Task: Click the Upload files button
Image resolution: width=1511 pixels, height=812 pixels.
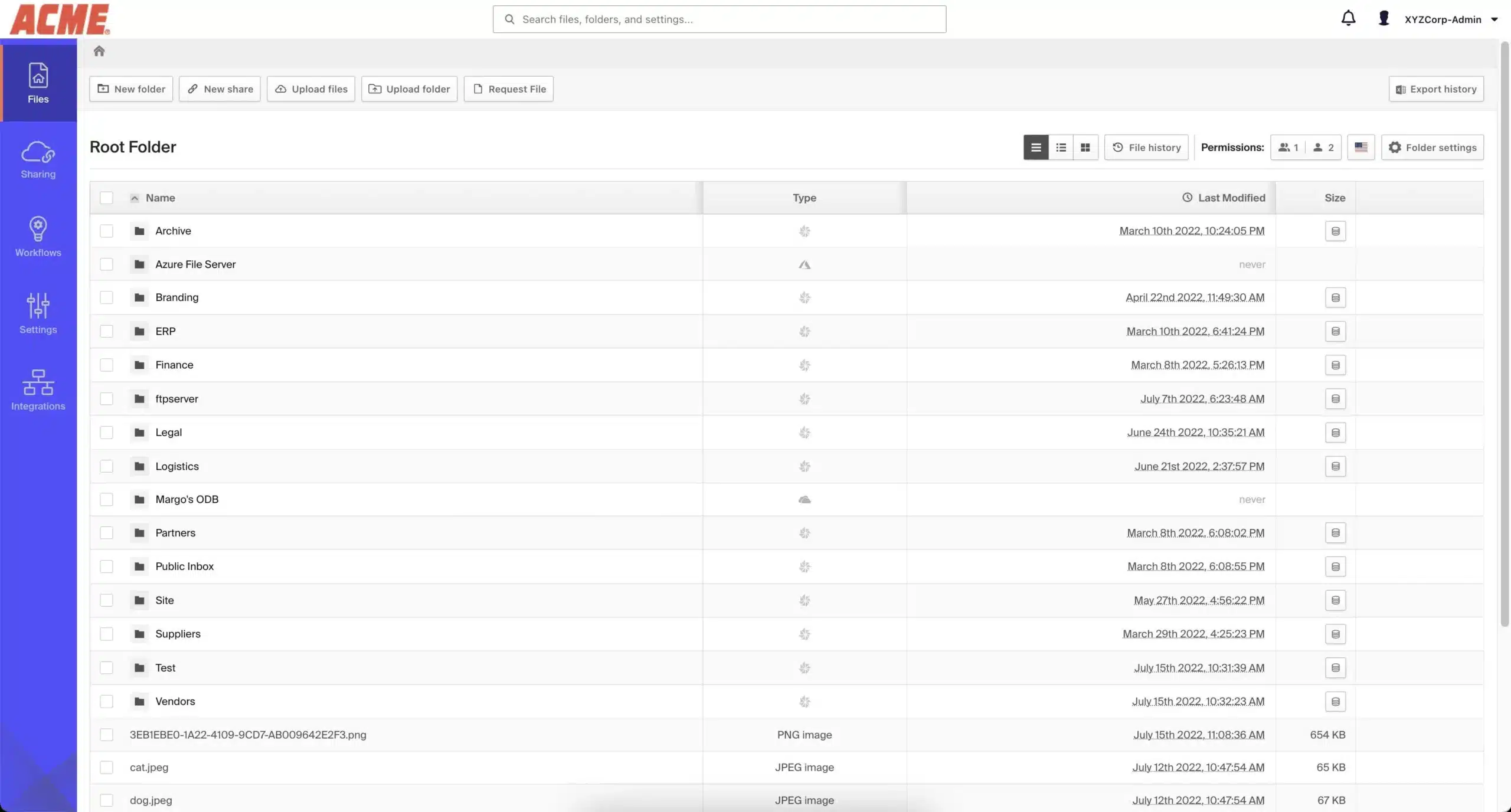Action: [x=311, y=89]
